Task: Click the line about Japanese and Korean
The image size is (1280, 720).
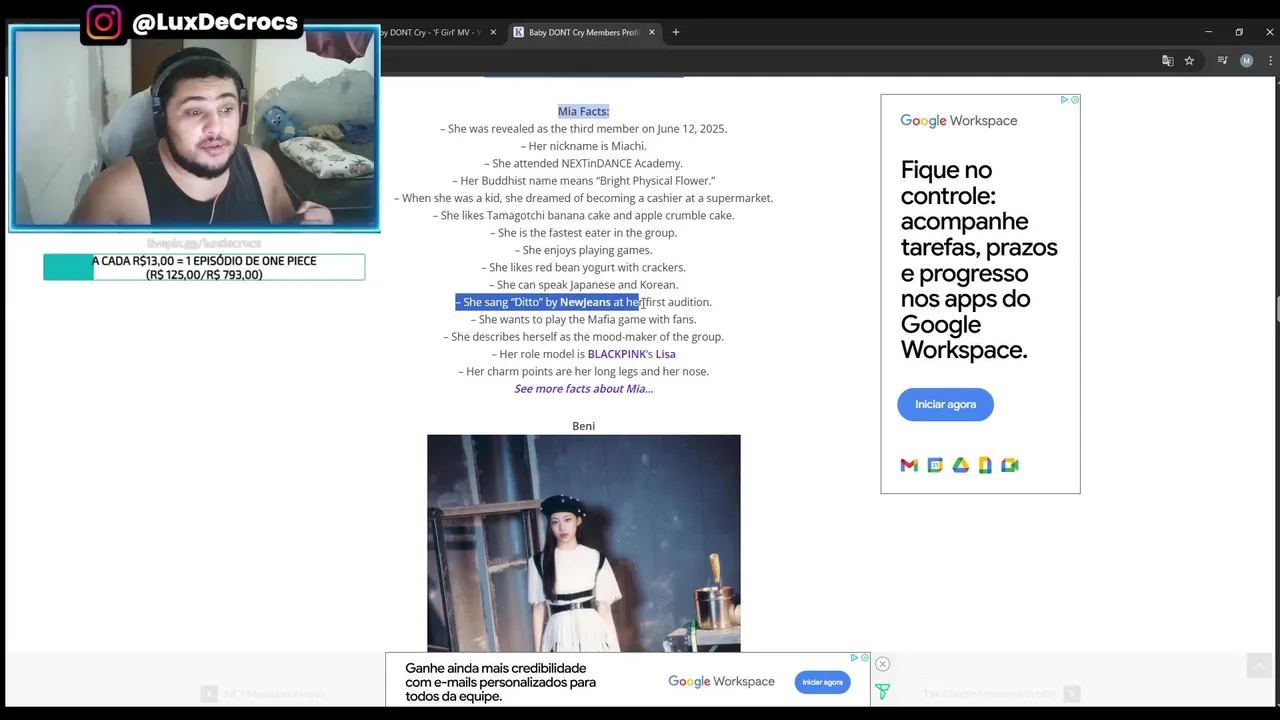Action: coord(584,285)
